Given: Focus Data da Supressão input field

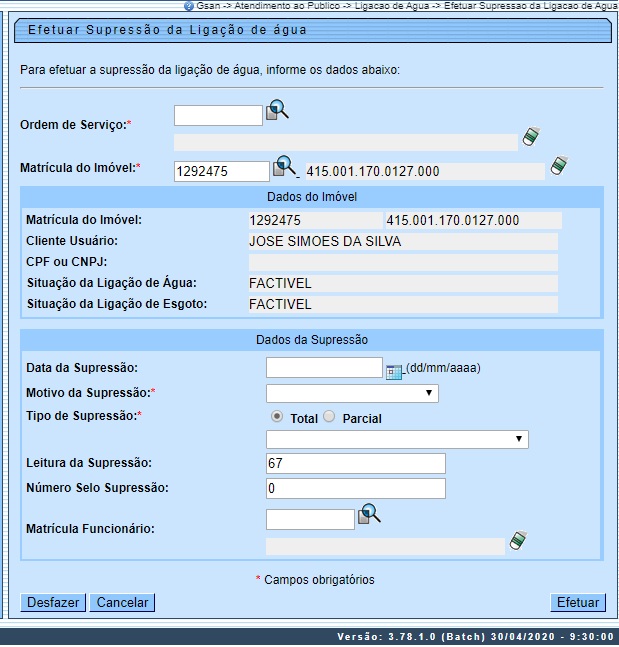Looking at the screenshot, I should click(x=324, y=368).
